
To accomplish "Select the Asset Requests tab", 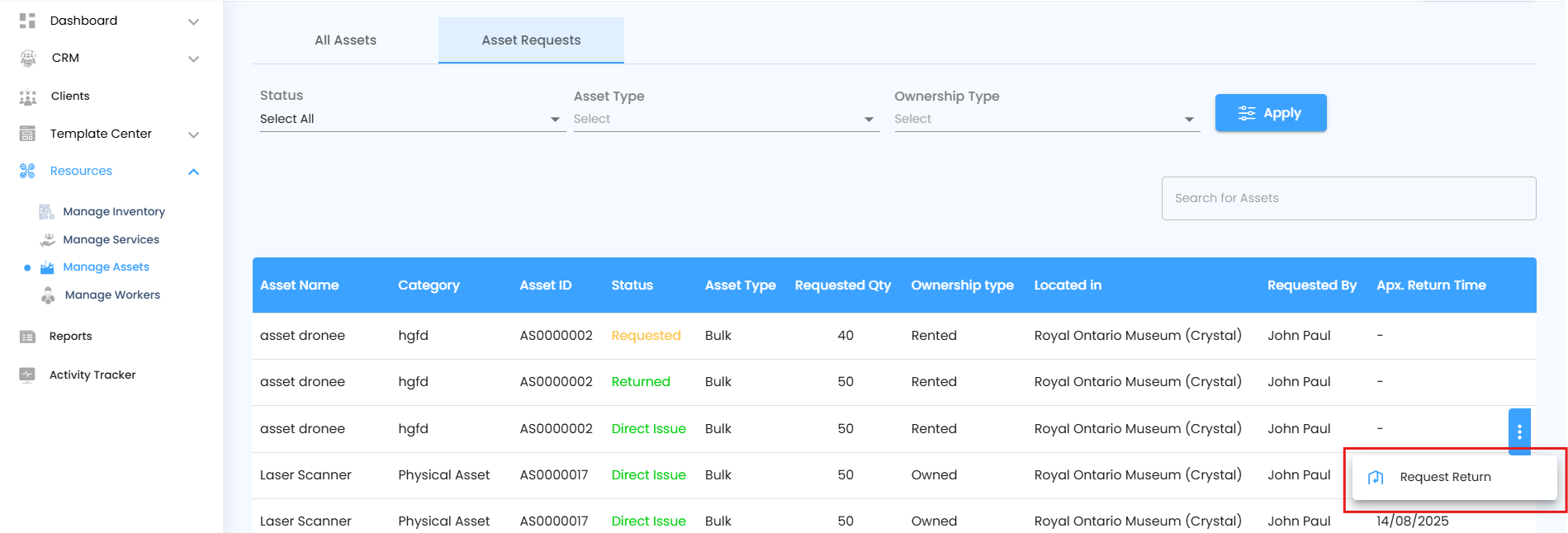I will (x=531, y=40).
